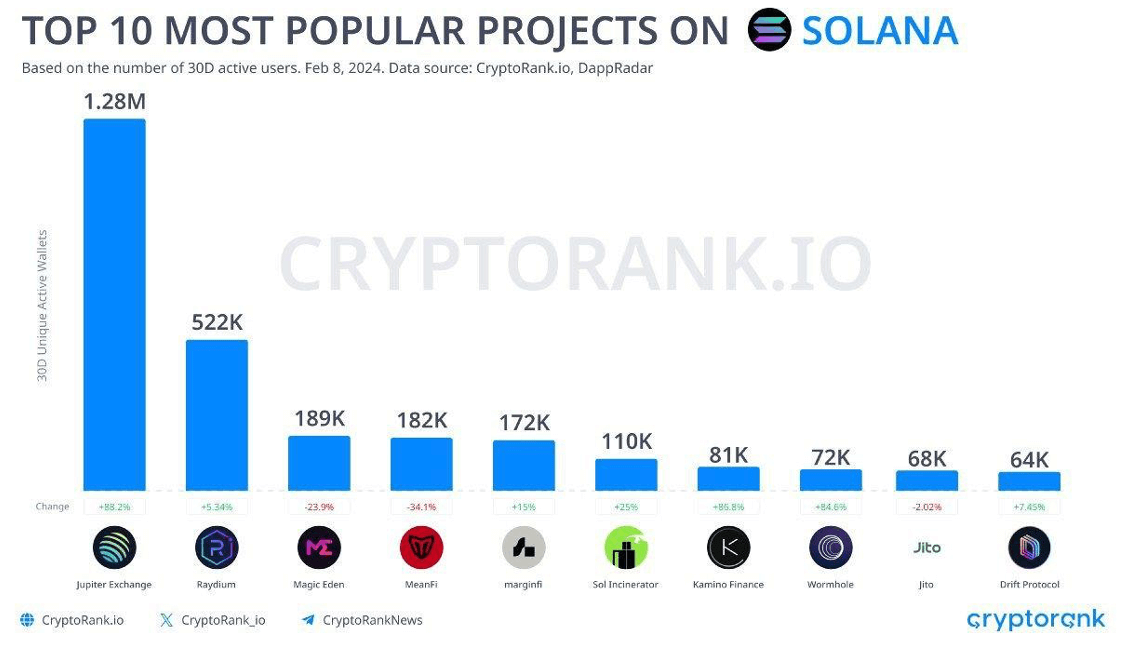Image resolution: width=1124 pixels, height=648 pixels.
Task: Click the Jupiter Exchange 1.28M bar
Action: 115,304
